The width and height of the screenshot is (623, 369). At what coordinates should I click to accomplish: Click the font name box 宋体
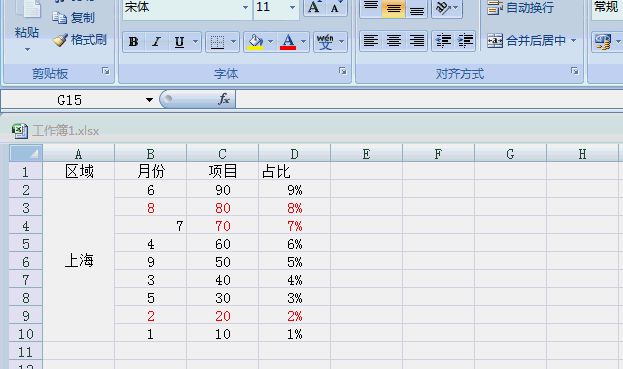tap(182, 7)
